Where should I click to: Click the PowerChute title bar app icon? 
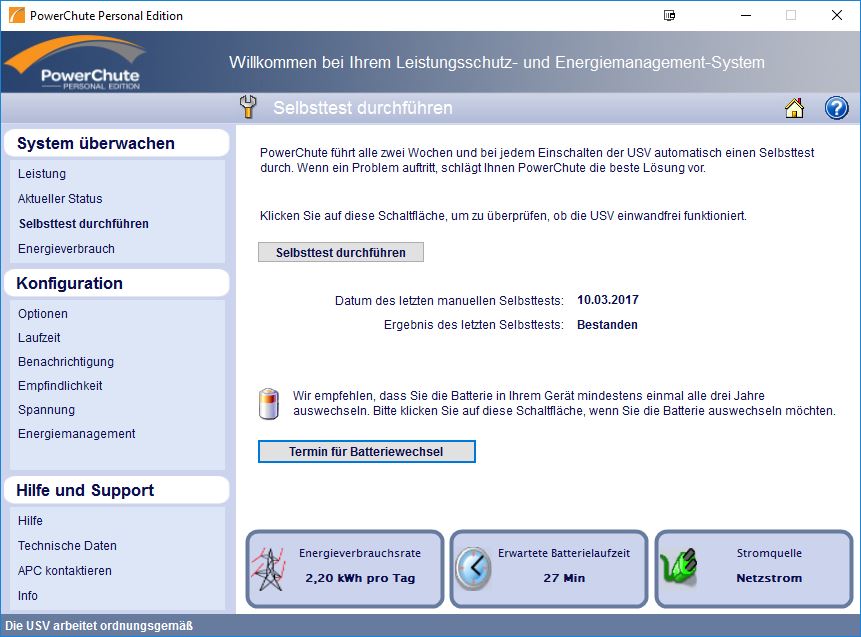point(16,15)
